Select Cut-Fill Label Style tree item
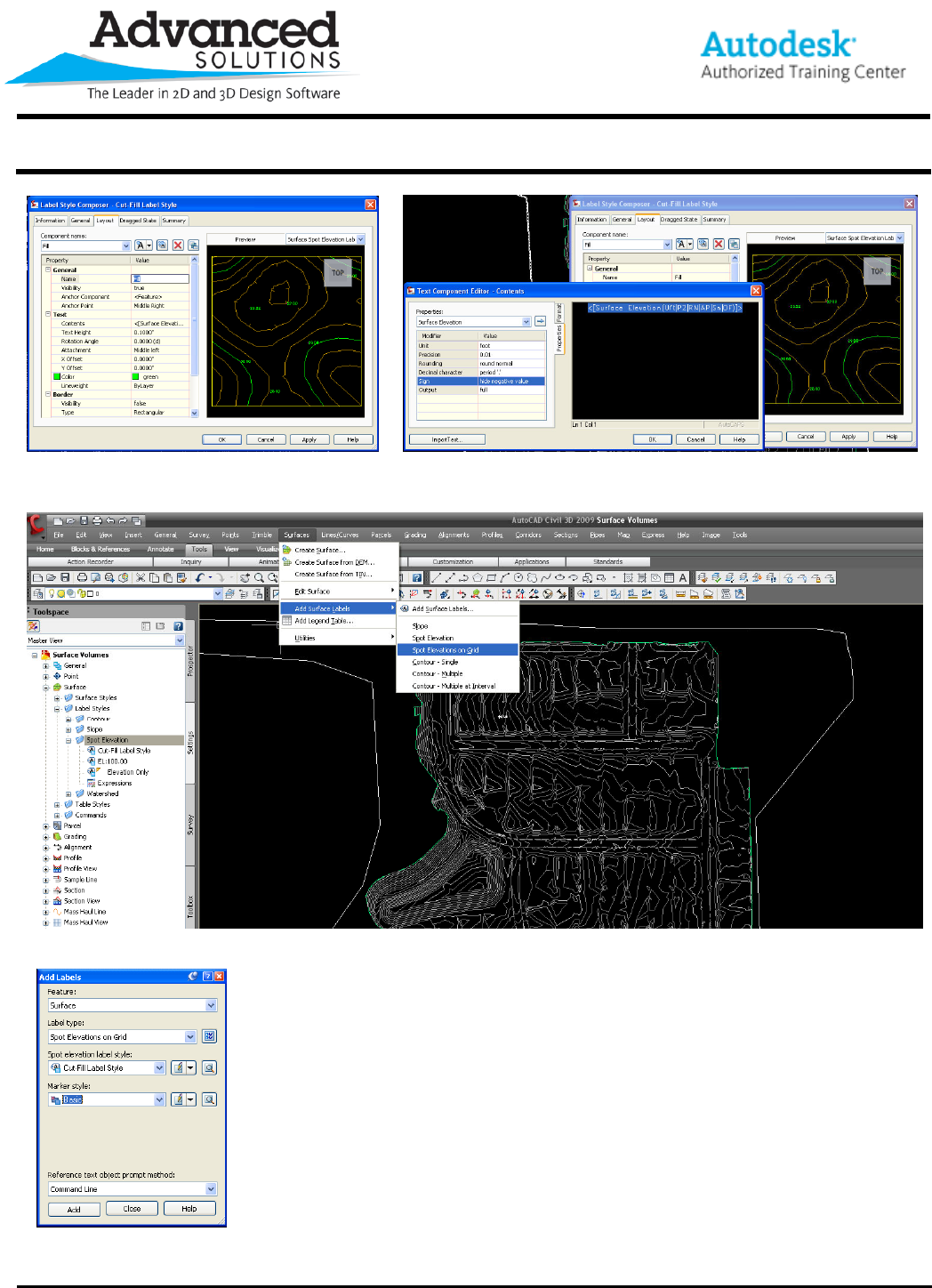This screenshot has height=1288, width=932. 124,751
